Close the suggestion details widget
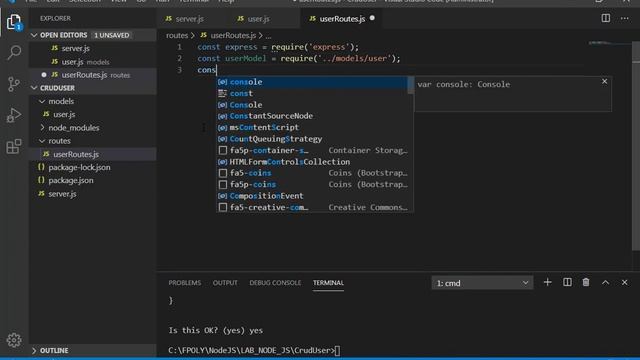The height and width of the screenshot is (360, 640). tap(604, 81)
